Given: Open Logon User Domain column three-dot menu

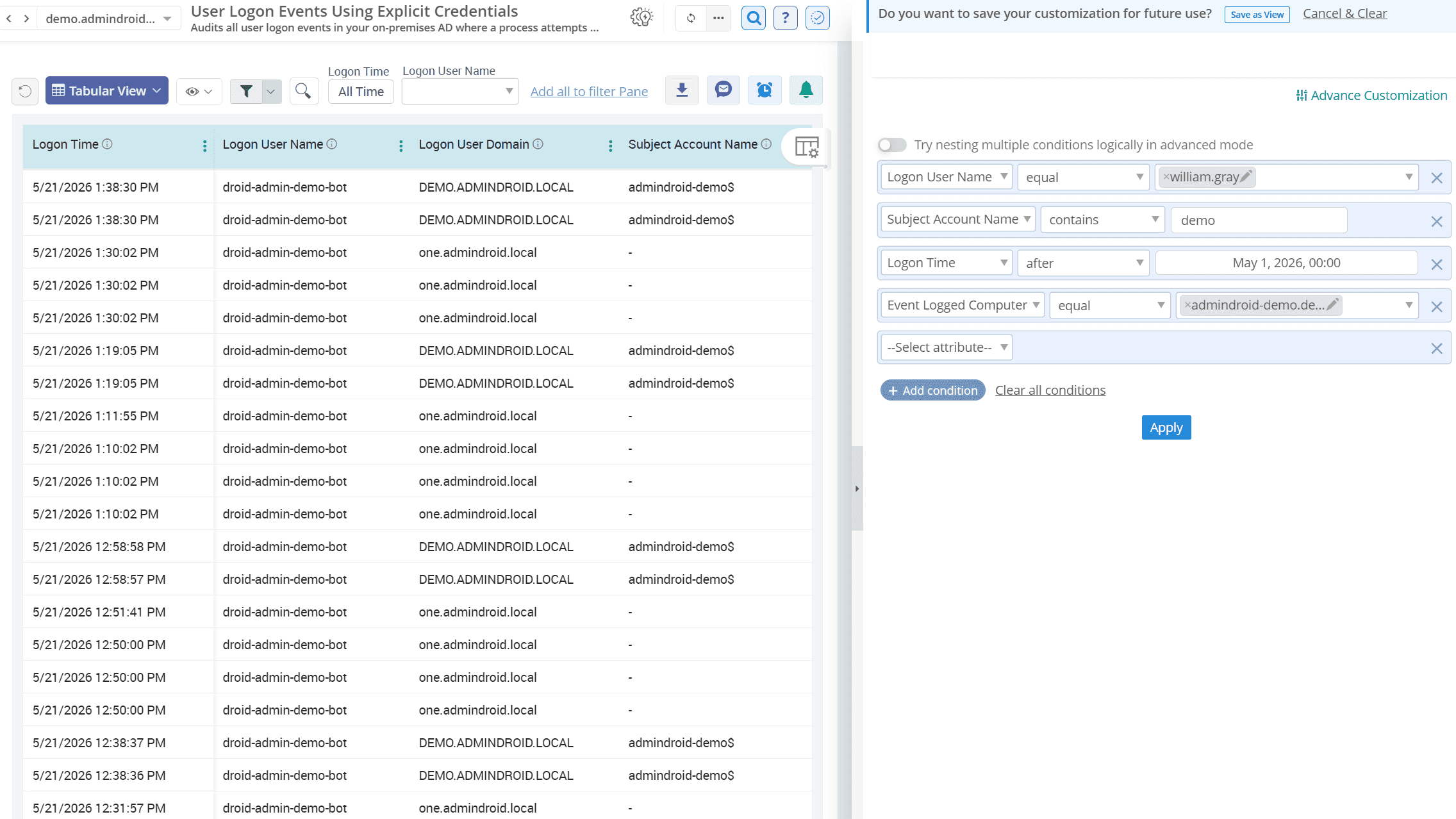Looking at the screenshot, I should coord(610,146).
